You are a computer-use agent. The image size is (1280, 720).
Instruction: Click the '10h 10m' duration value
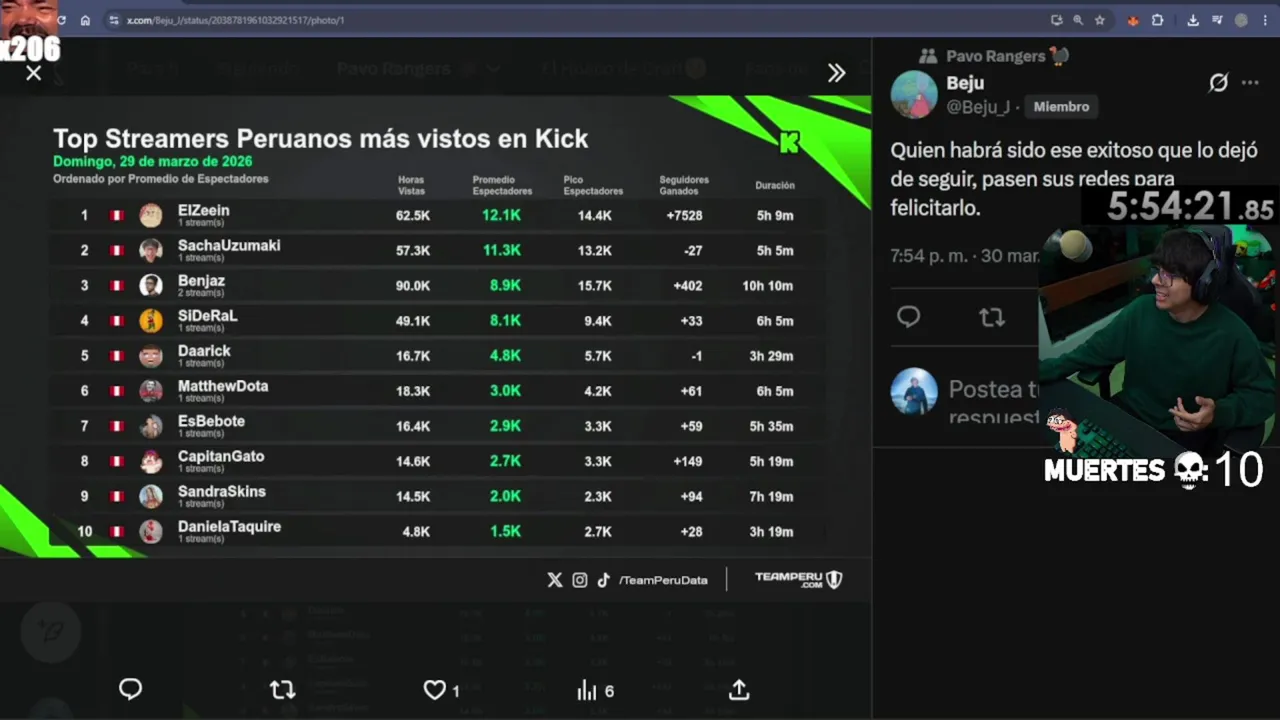pyautogui.click(x=767, y=286)
